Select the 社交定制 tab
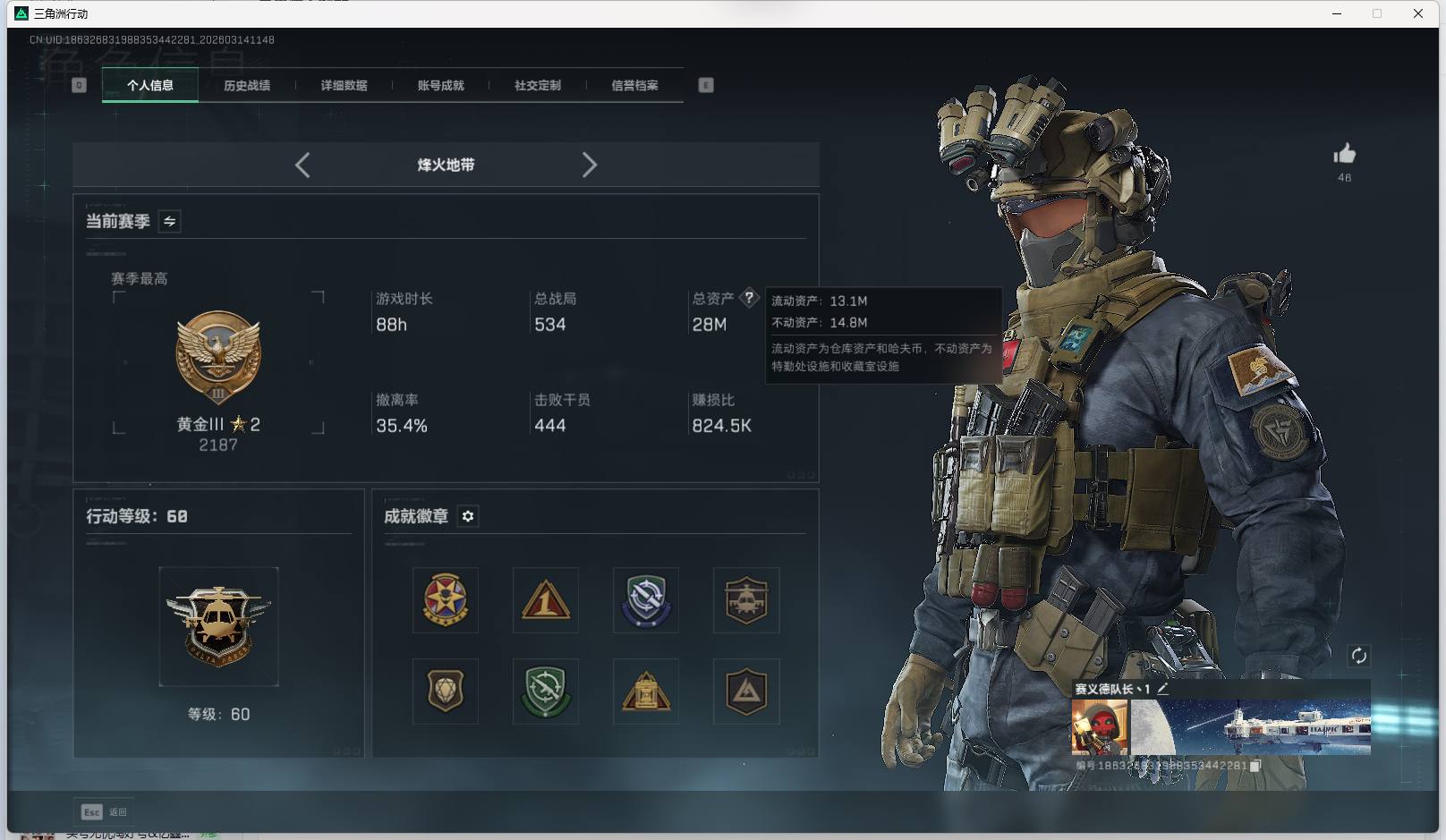Screen dimensions: 1446x840 (x=538, y=85)
